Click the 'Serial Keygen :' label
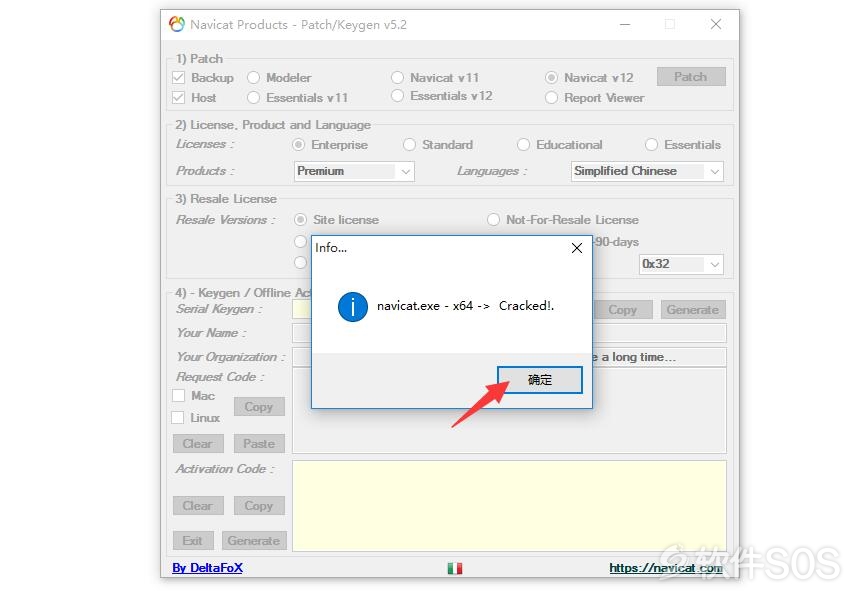This screenshot has height=591, width=854. point(219,309)
